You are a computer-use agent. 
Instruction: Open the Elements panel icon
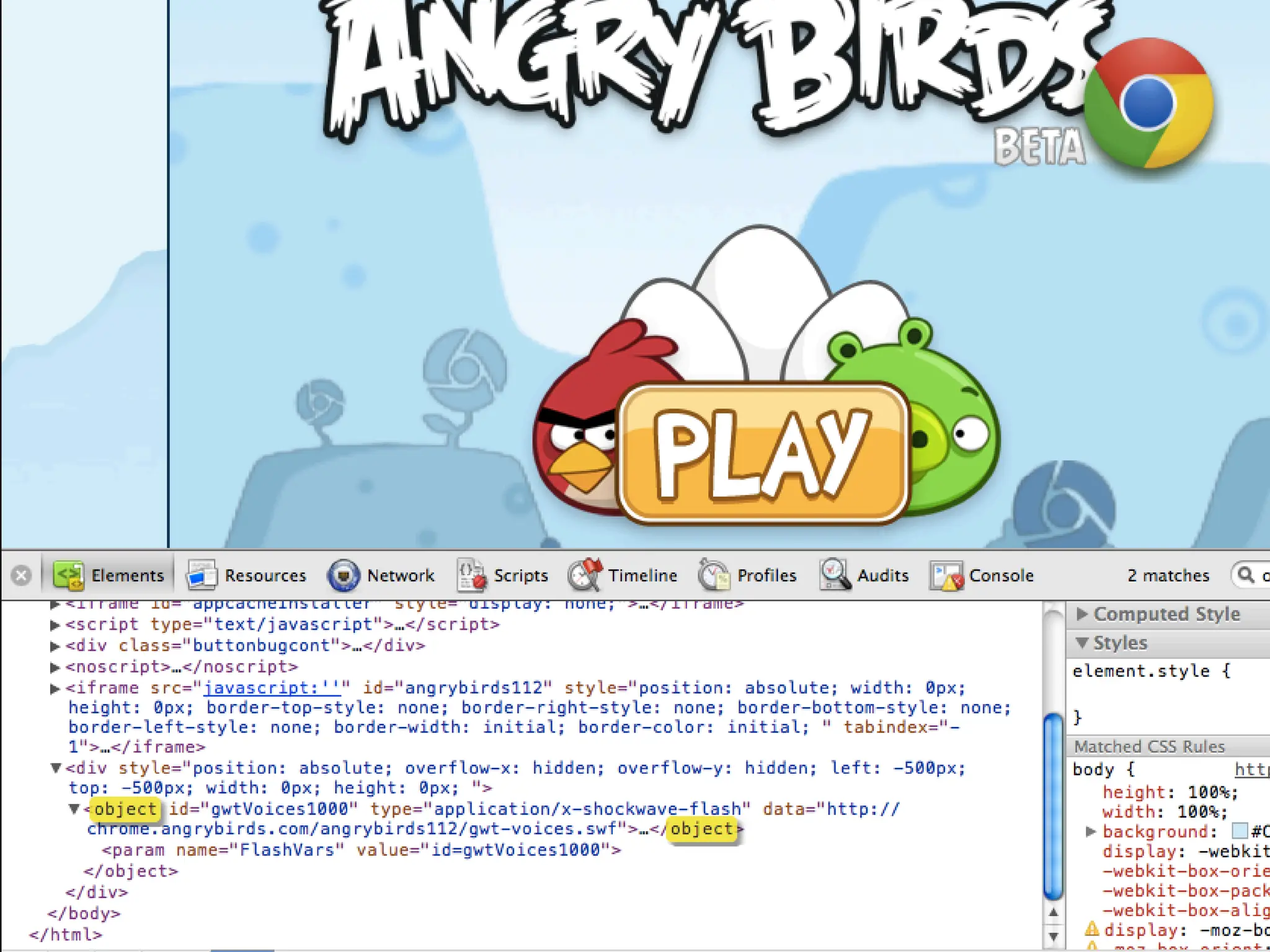(x=68, y=575)
